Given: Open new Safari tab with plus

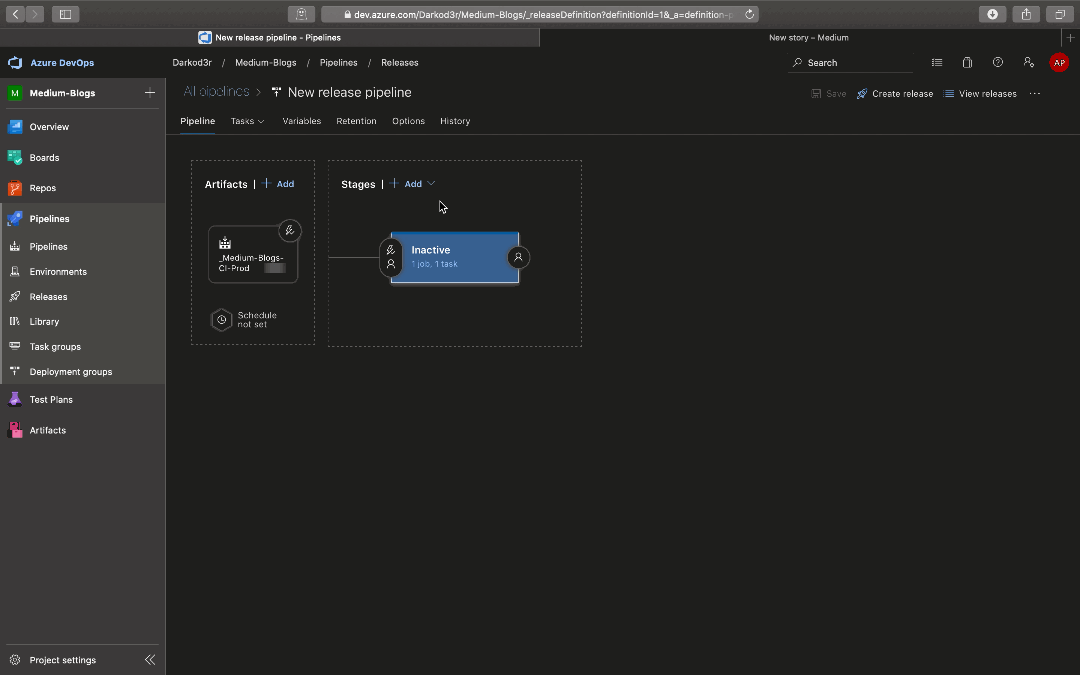Looking at the screenshot, I should [x=1070, y=38].
